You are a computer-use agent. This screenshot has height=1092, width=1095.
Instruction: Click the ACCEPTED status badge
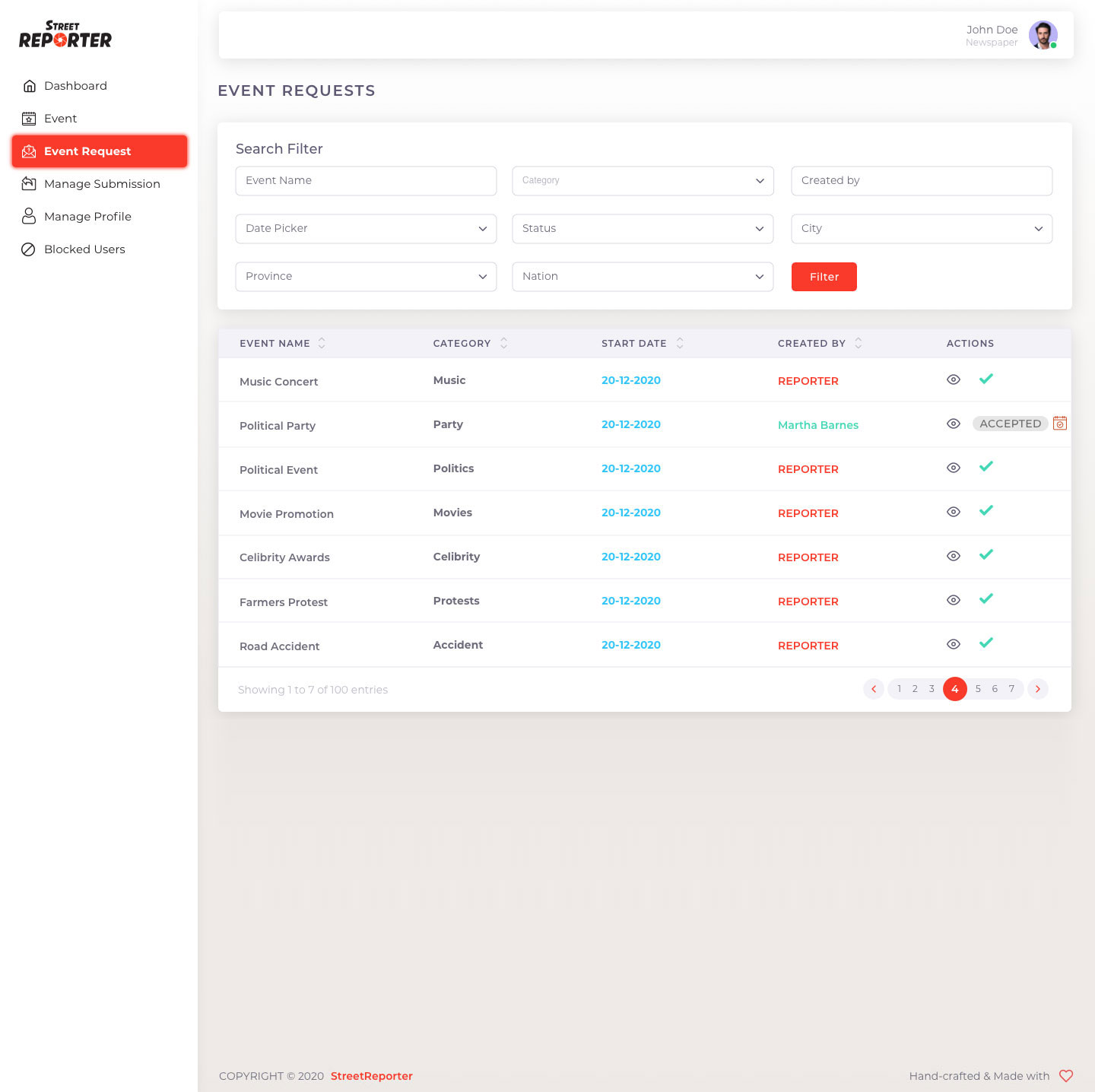(1011, 424)
